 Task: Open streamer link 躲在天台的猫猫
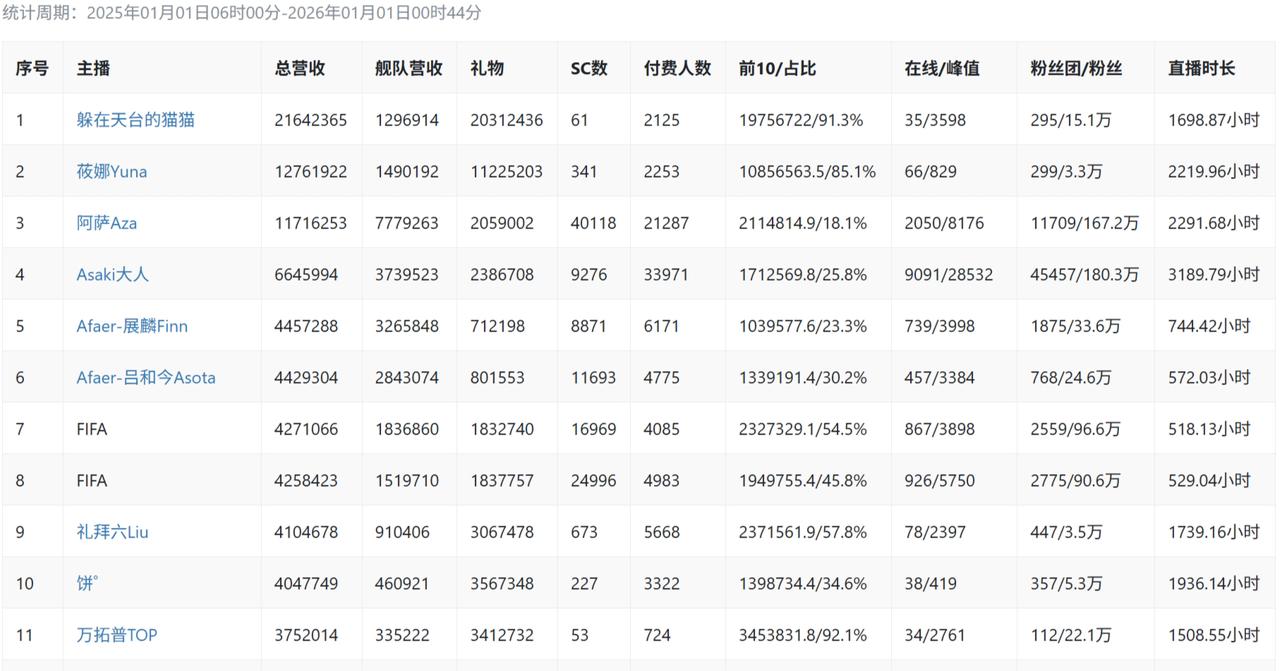pos(135,120)
